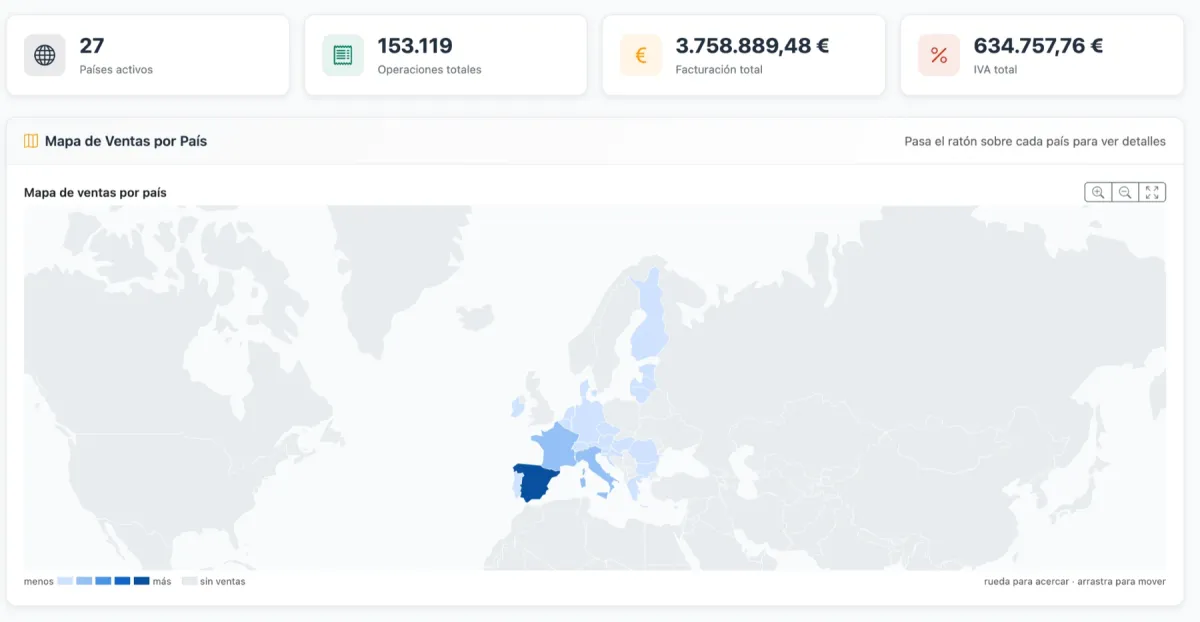Image resolution: width=1200 pixels, height=622 pixels.
Task: Click the 634.757,76 € IVA total
Action: click(x=1038, y=45)
